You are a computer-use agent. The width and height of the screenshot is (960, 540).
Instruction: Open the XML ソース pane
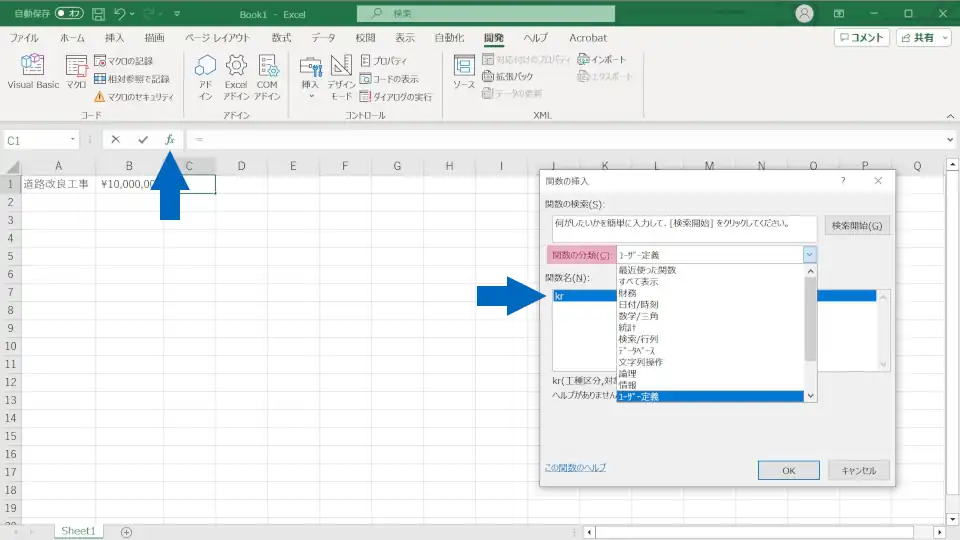click(464, 73)
